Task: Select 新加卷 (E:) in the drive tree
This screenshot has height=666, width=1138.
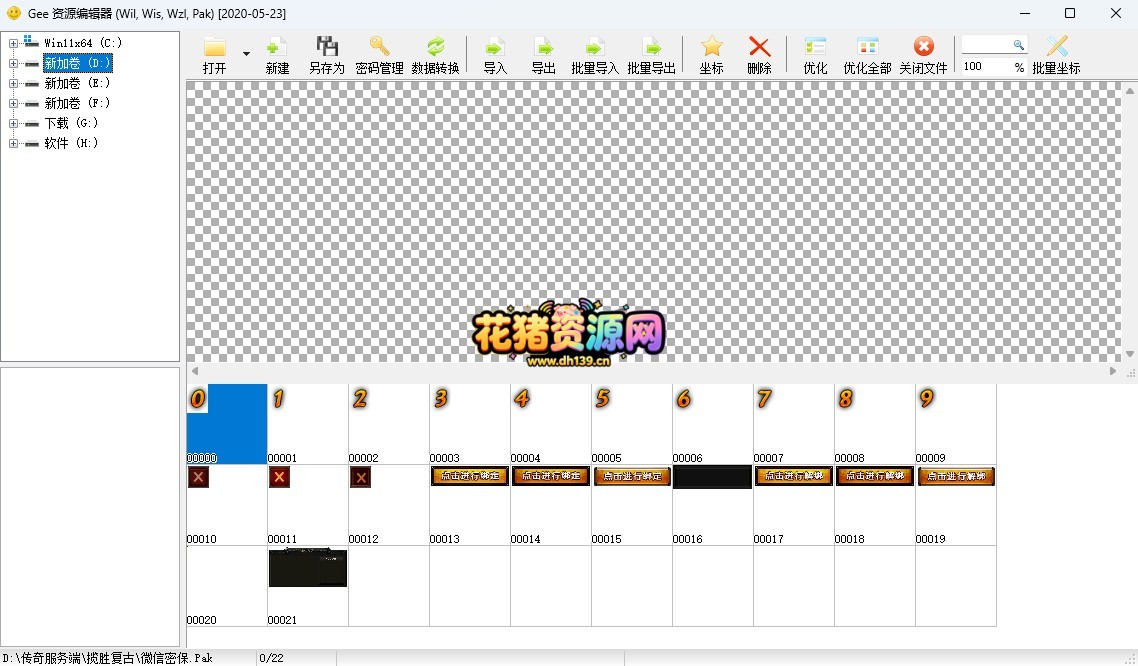Action: pos(77,83)
